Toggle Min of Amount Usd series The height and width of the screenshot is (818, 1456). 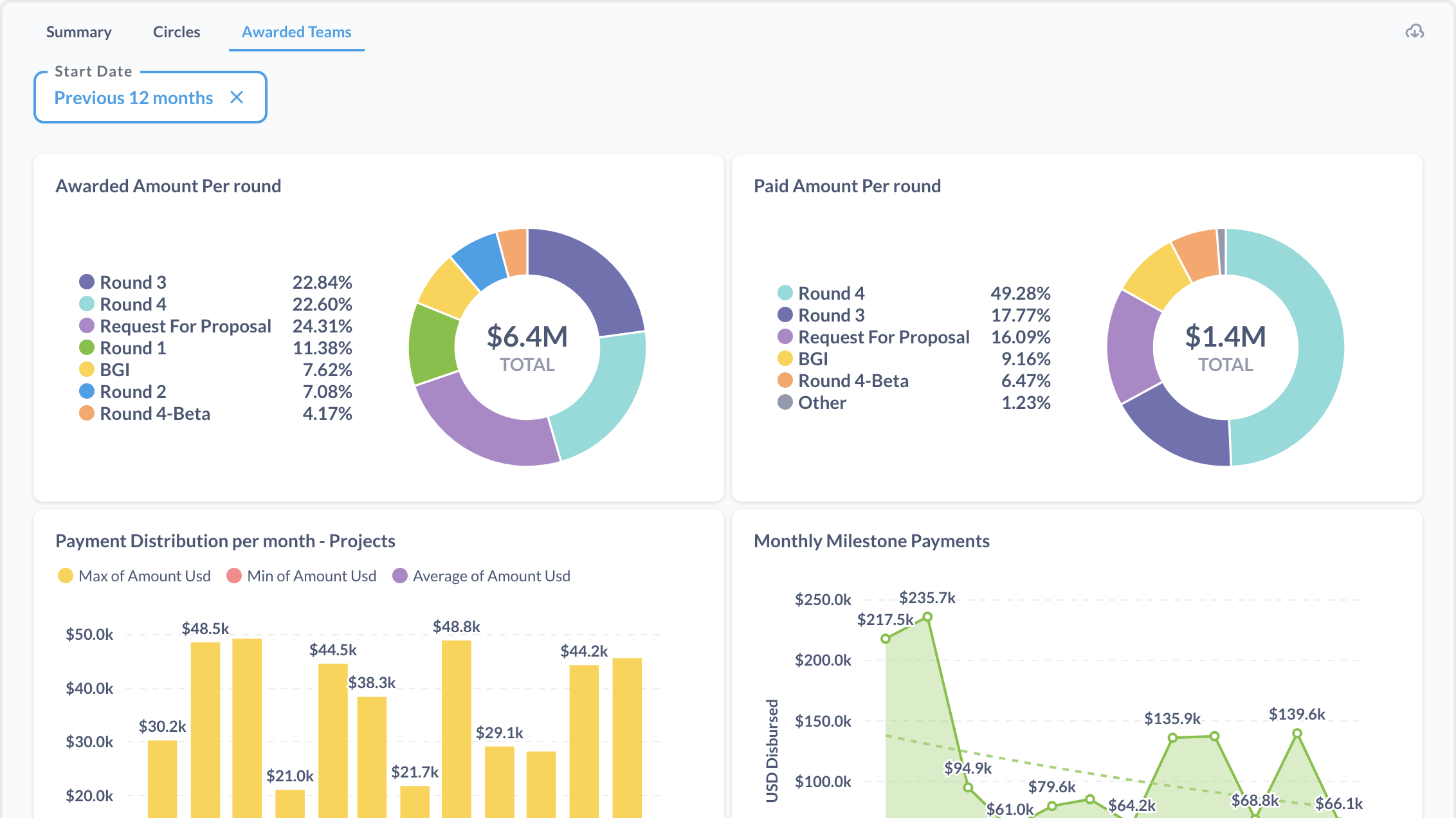pyautogui.click(x=302, y=576)
